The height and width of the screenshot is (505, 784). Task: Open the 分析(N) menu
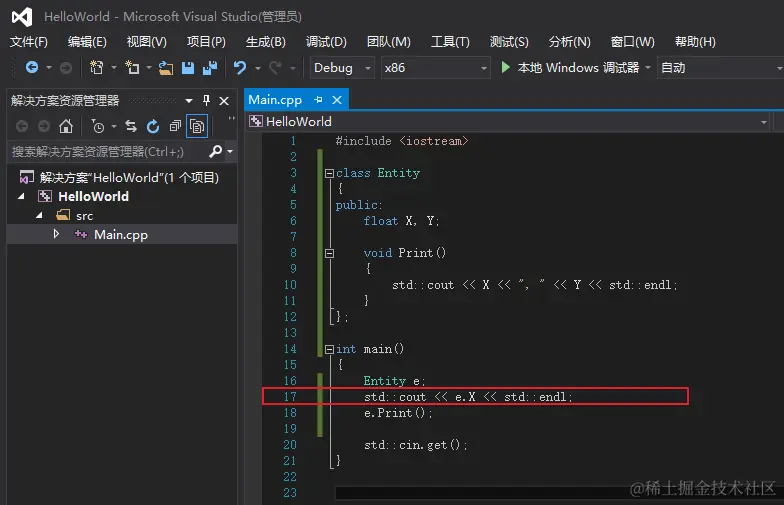click(x=570, y=42)
